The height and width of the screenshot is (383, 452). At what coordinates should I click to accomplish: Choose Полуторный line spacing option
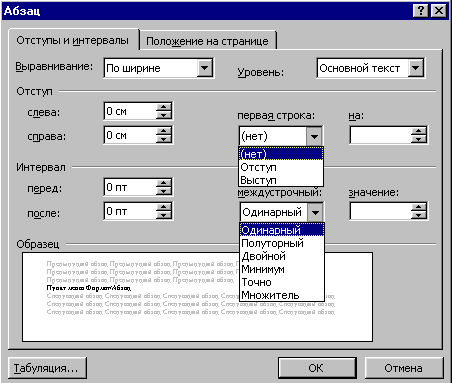(282, 243)
